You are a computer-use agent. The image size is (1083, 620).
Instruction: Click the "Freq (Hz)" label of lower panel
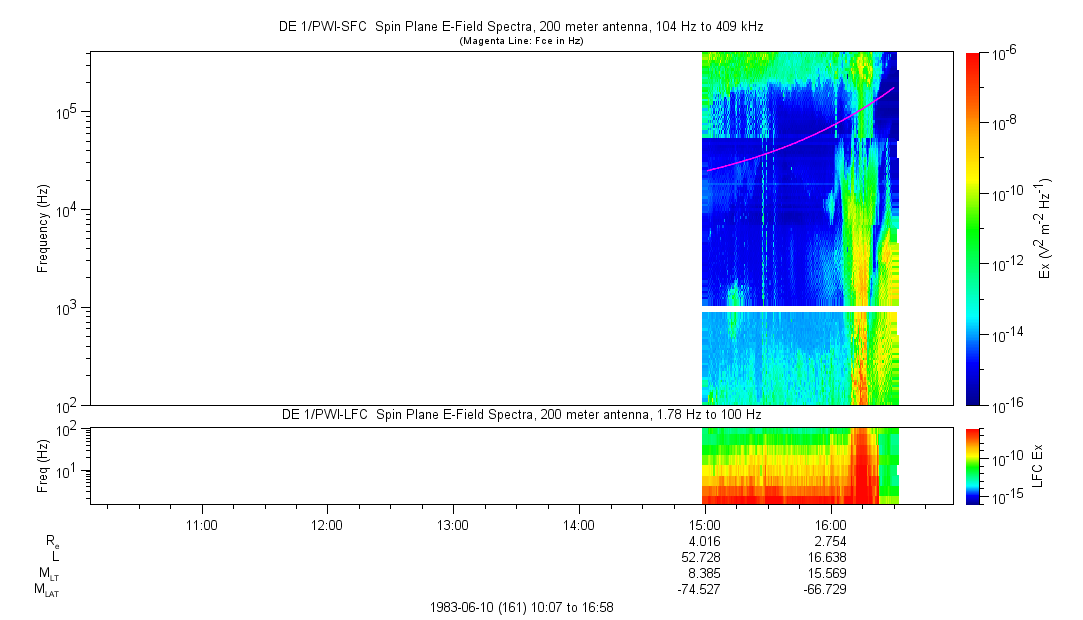(43, 465)
